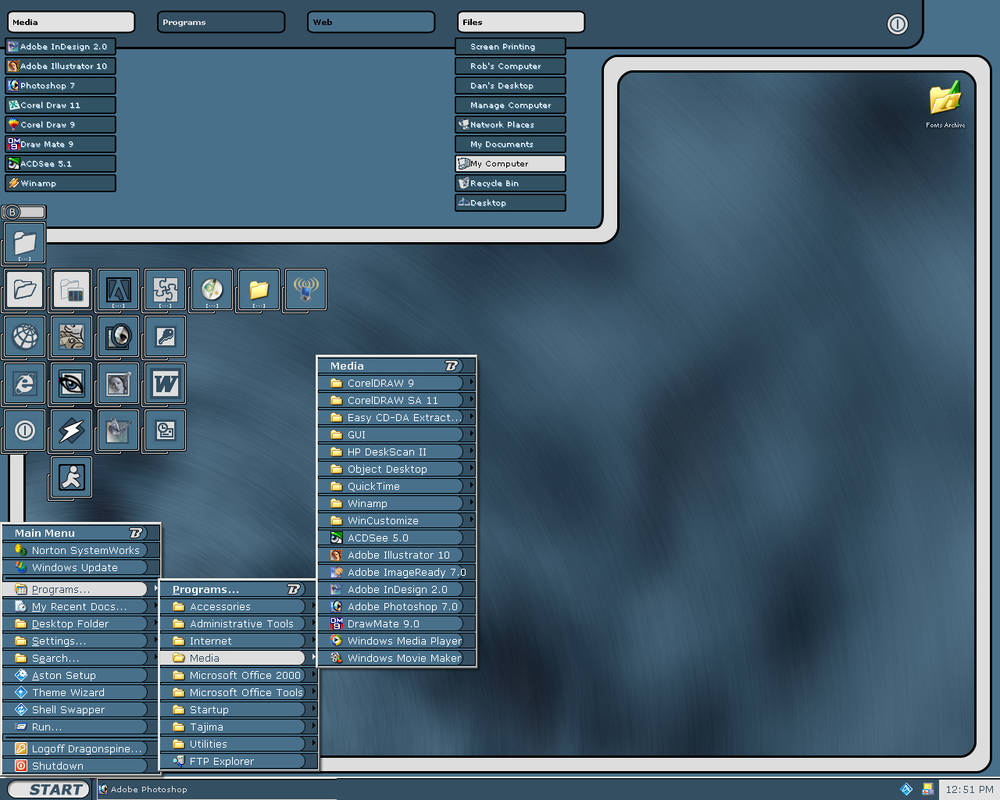
Task: Select Norton SystemWorks in Main Menu
Action: coord(81,550)
